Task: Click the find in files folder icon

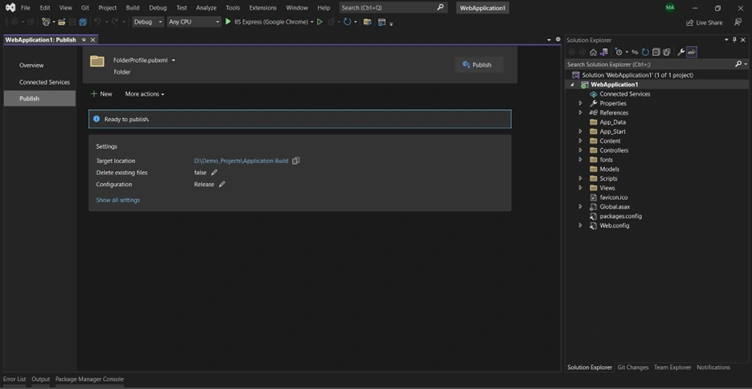Action: coord(367,22)
